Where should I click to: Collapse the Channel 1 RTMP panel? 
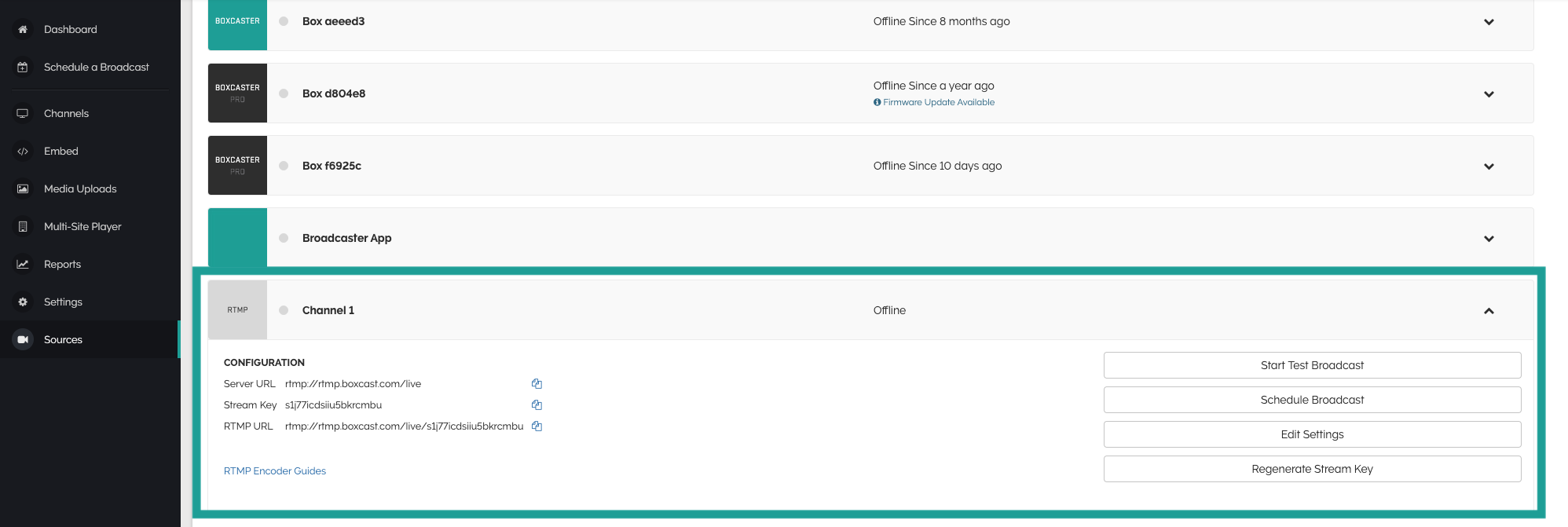(x=1488, y=311)
